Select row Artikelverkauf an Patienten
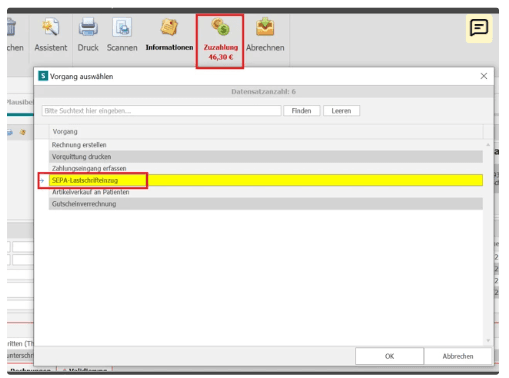This screenshot has width=509, height=378. pyautogui.click(x=266, y=192)
